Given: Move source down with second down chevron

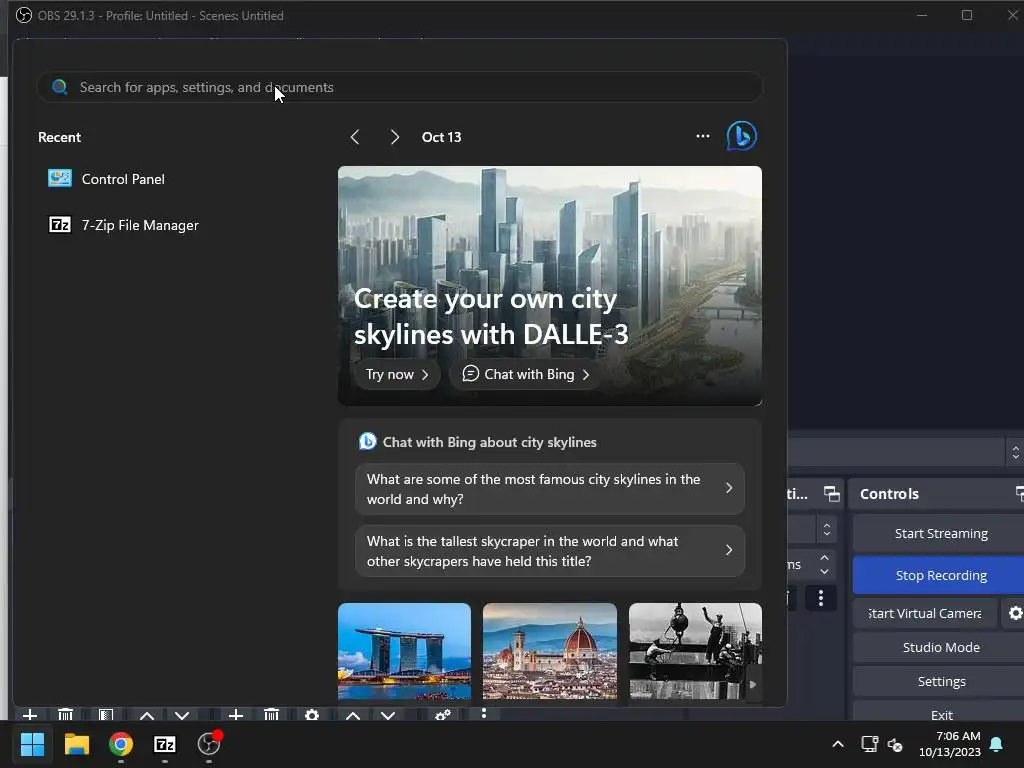Looking at the screenshot, I should [x=388, y=715].
